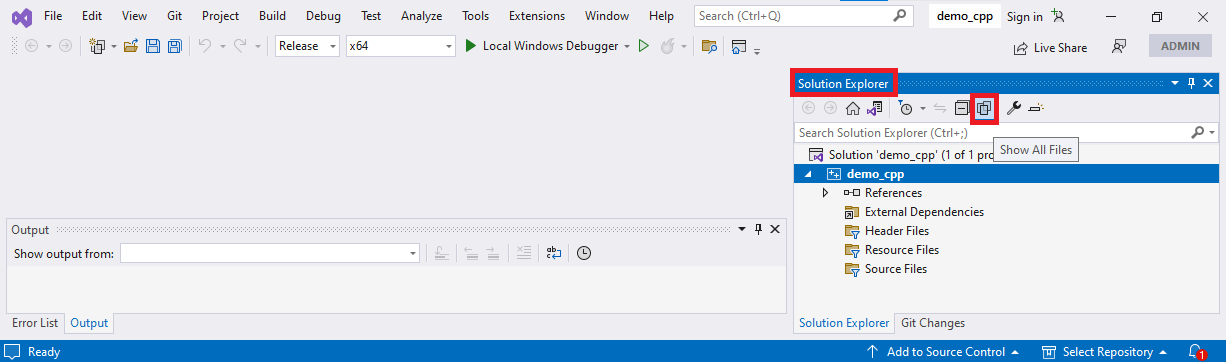Click the Live Share button
Screen dimensions: 1226x362
(1050, 47)
